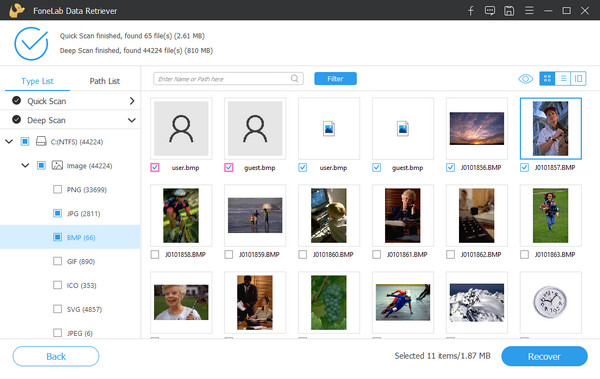600x379 pixels.
Task: Expand the Quick Scan section arrow
Action: pos(132,101)
